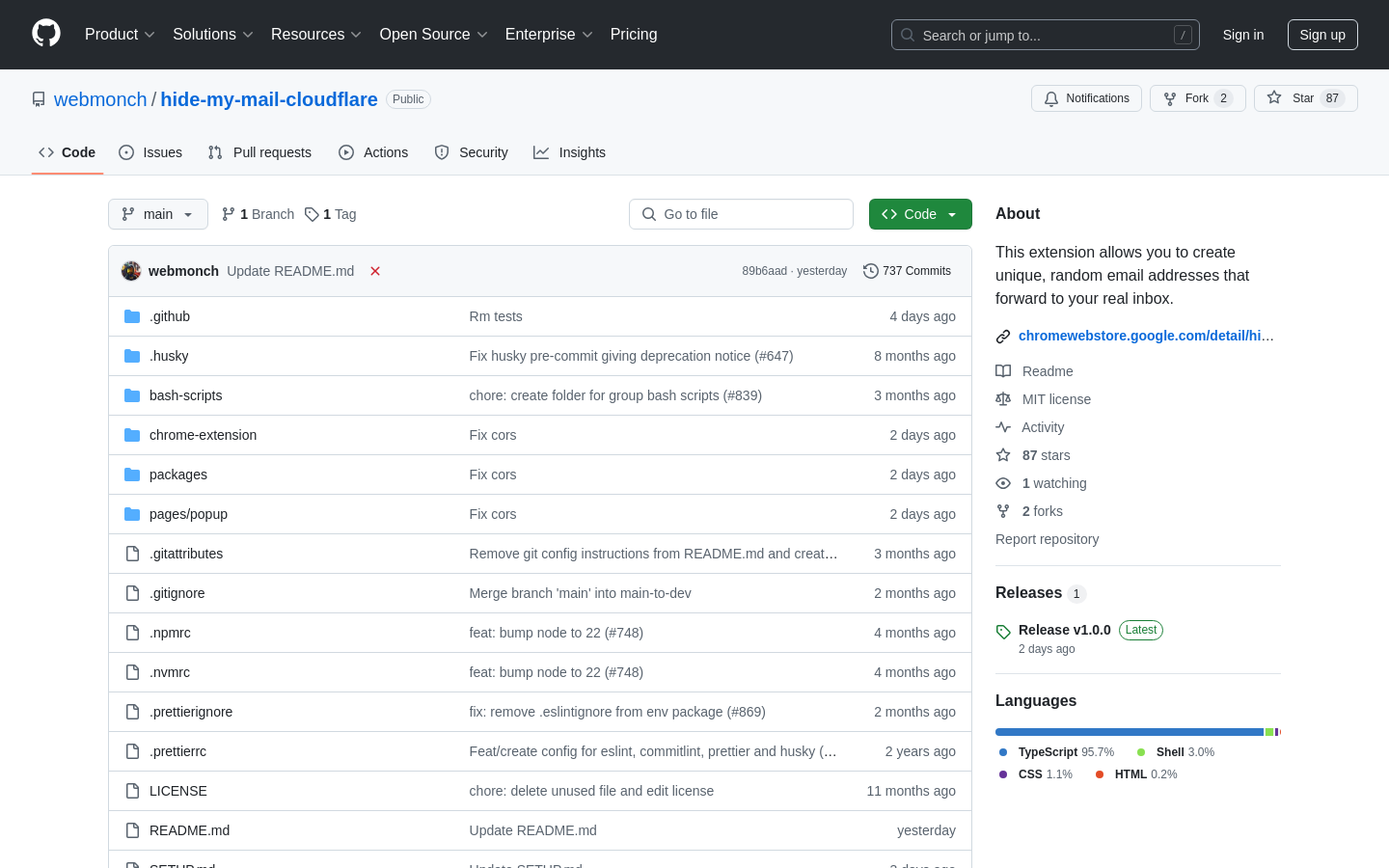Click the scale icon next to MIT license
Image resolution: width=1389 pixels, height=868 pixels.
pos(1003,399)
